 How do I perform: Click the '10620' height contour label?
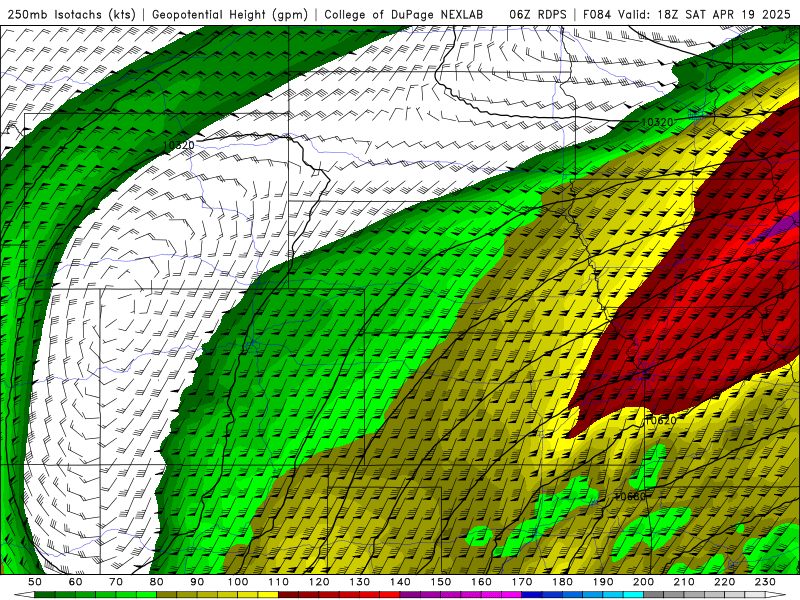coord(661,420)
